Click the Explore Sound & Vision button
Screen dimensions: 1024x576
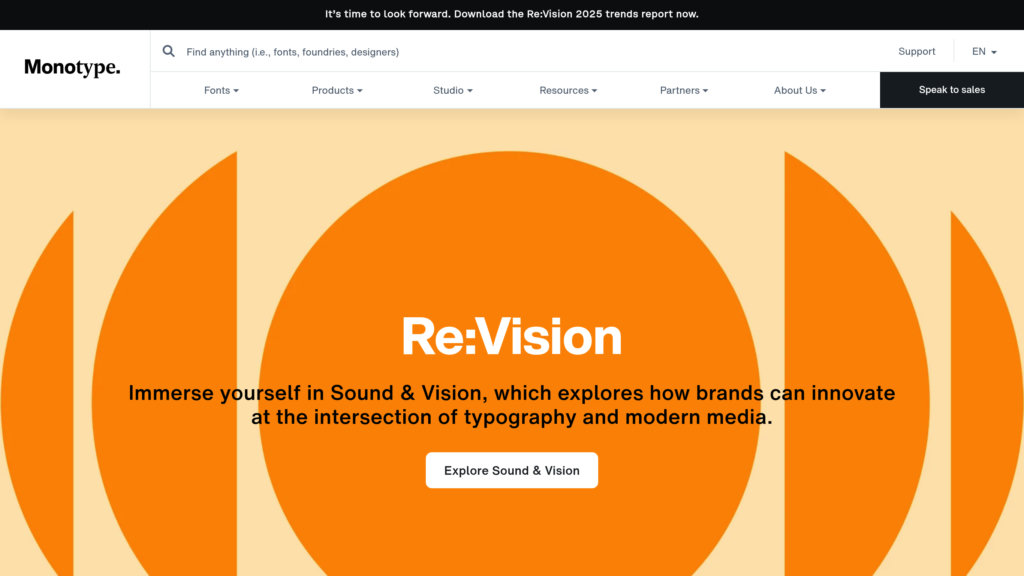512,470
